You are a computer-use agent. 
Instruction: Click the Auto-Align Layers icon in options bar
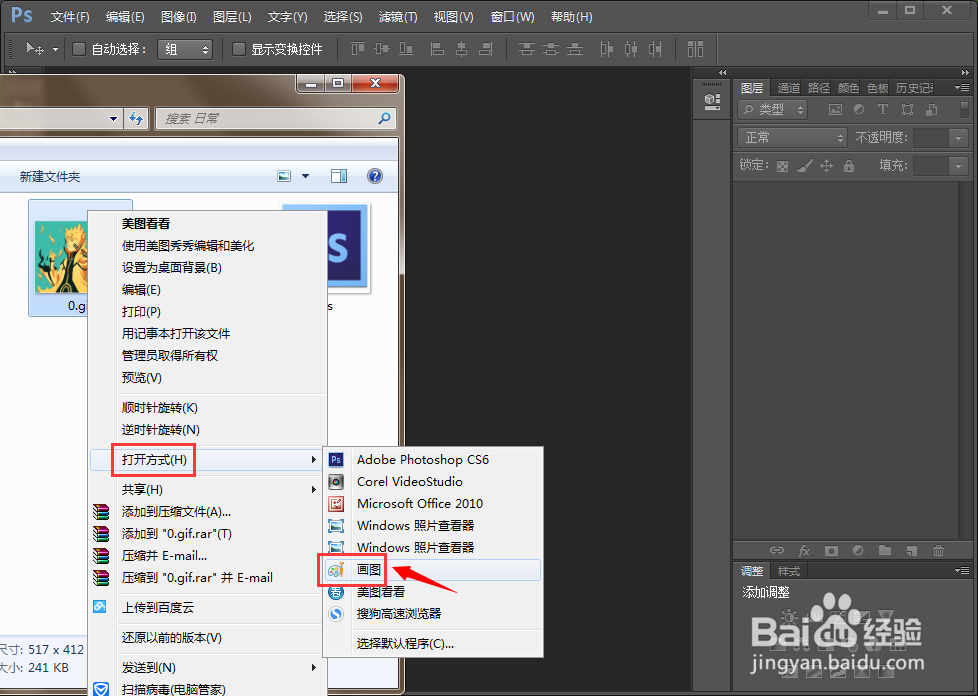point(695,49)
